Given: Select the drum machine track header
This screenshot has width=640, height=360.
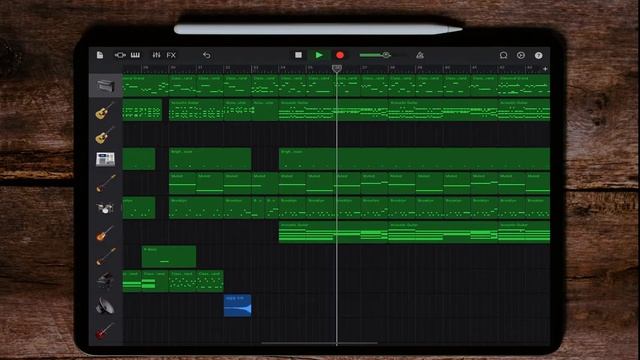Looking at the screenshot, I should click(x=106, y=159).
